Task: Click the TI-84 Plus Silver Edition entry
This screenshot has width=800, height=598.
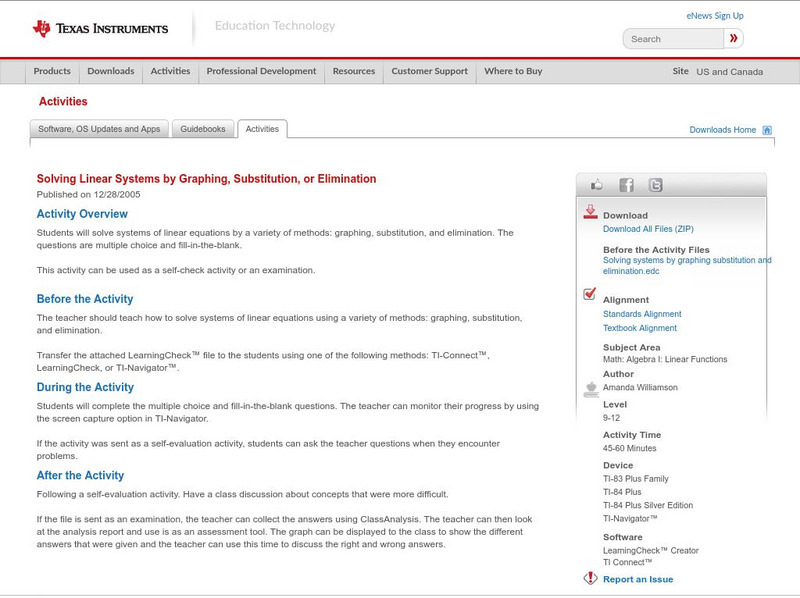Action: [x=648, y=506]
